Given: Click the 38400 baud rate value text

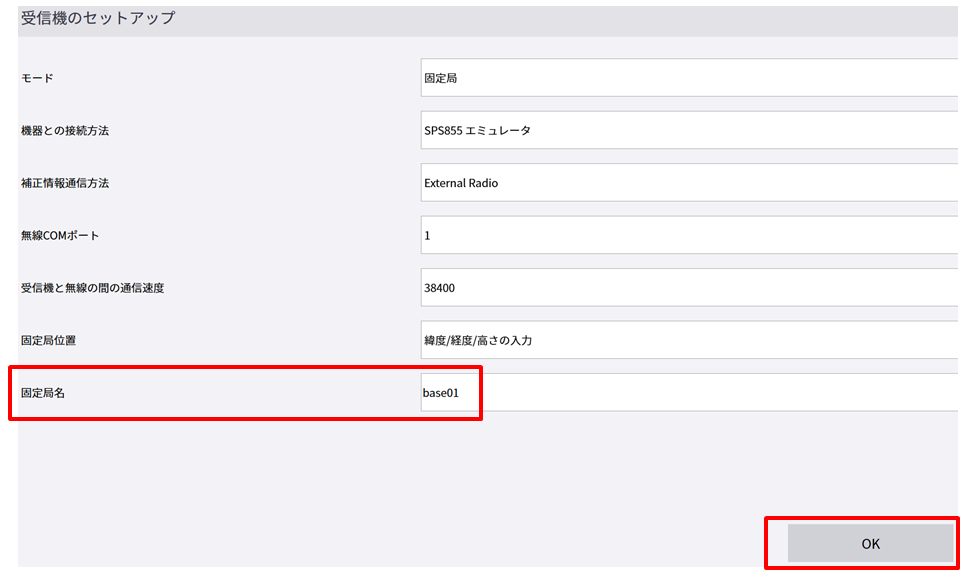Looking at the screenshot, I should point(440,288).
